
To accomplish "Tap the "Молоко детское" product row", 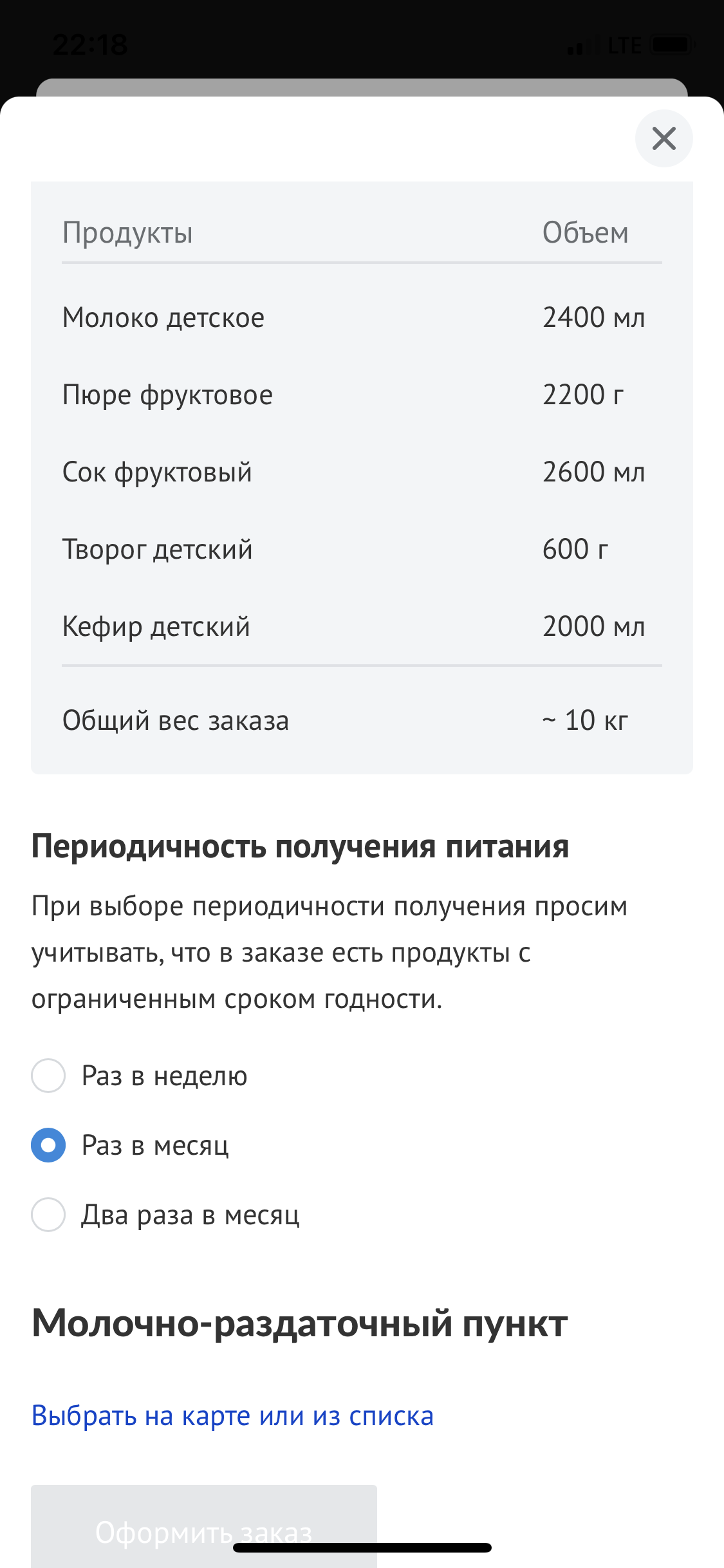I will tap(362, 317).
